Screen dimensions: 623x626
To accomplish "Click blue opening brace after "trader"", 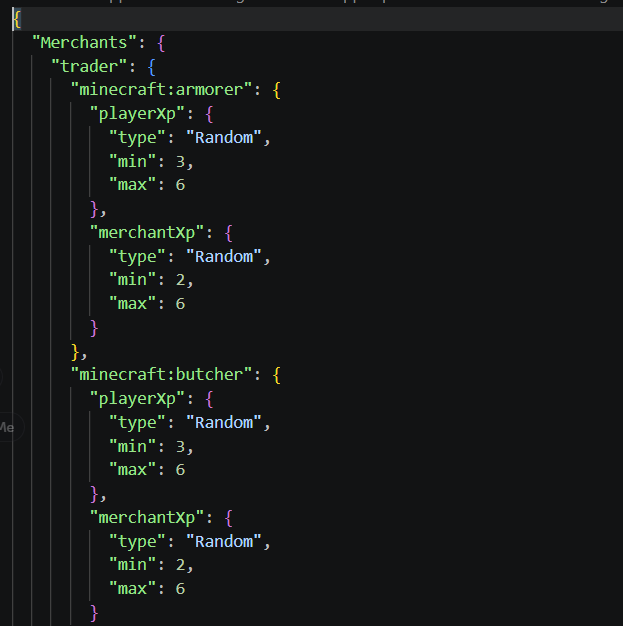I will [x=152, y=67].
